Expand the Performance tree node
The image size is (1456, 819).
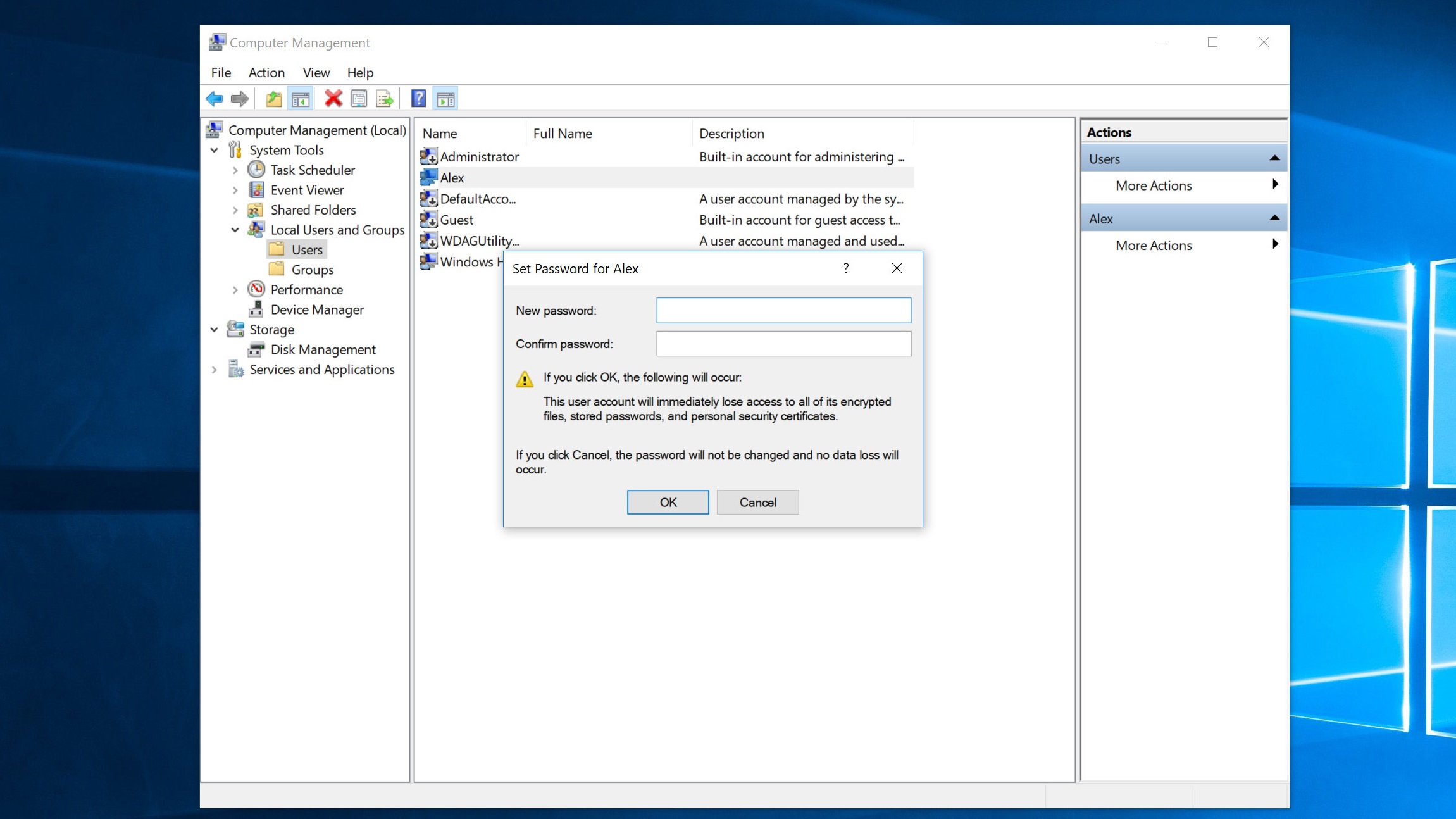(x=235, y=290)
